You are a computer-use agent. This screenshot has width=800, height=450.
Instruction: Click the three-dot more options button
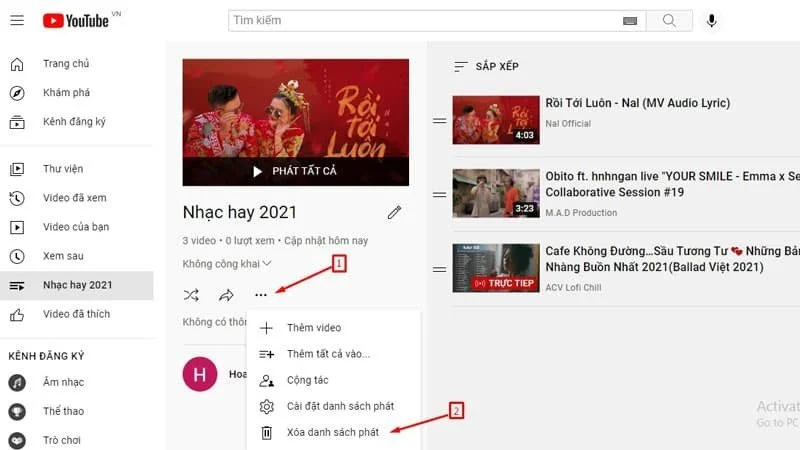pyautogui.click(x=261, y=295)
